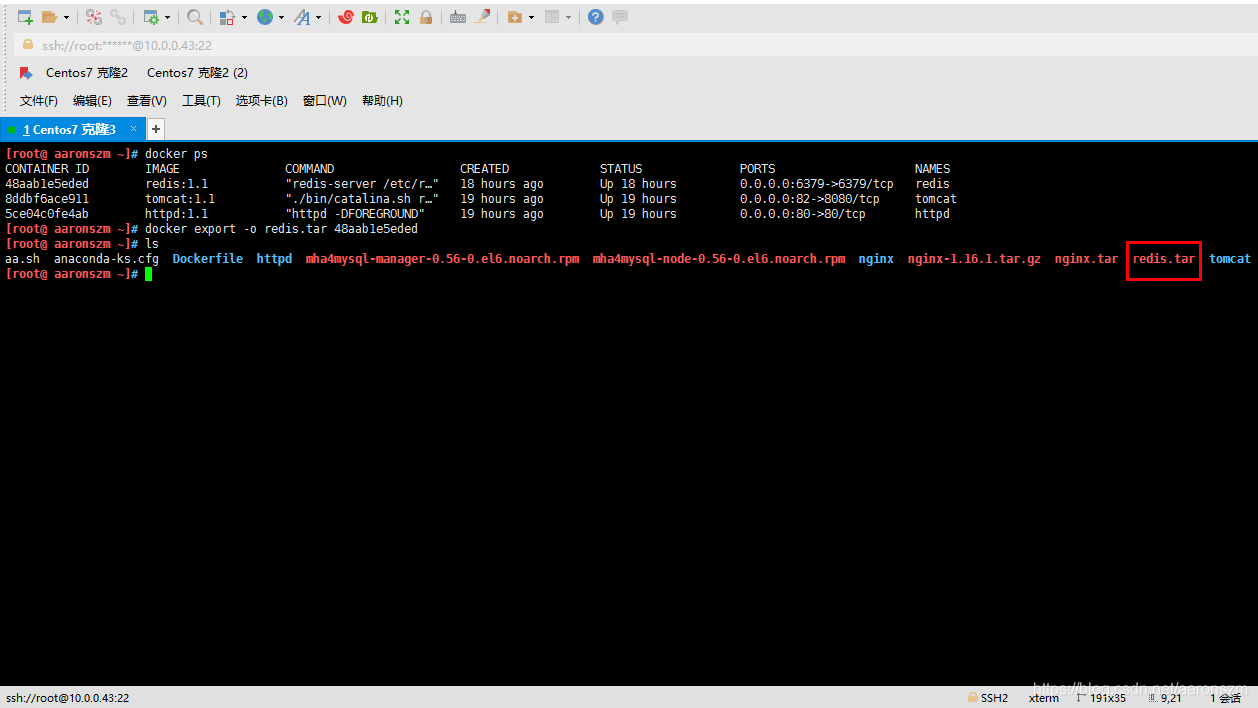Select the '1 Centos7 克隆3' session tab
The width and height of the screenshot is (1258, 708).
(72, 130)
